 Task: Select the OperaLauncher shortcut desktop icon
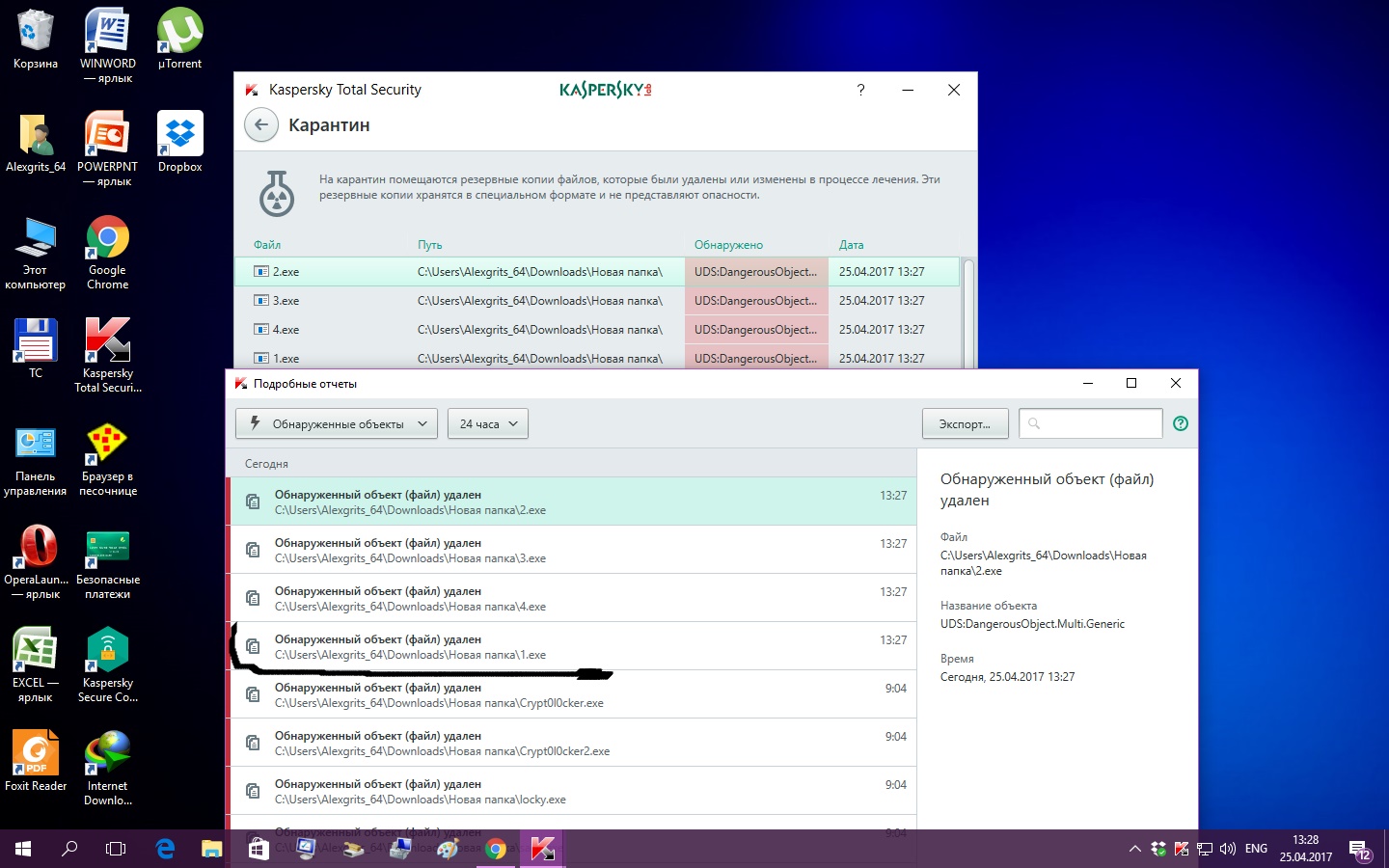(x=36, y=562)
